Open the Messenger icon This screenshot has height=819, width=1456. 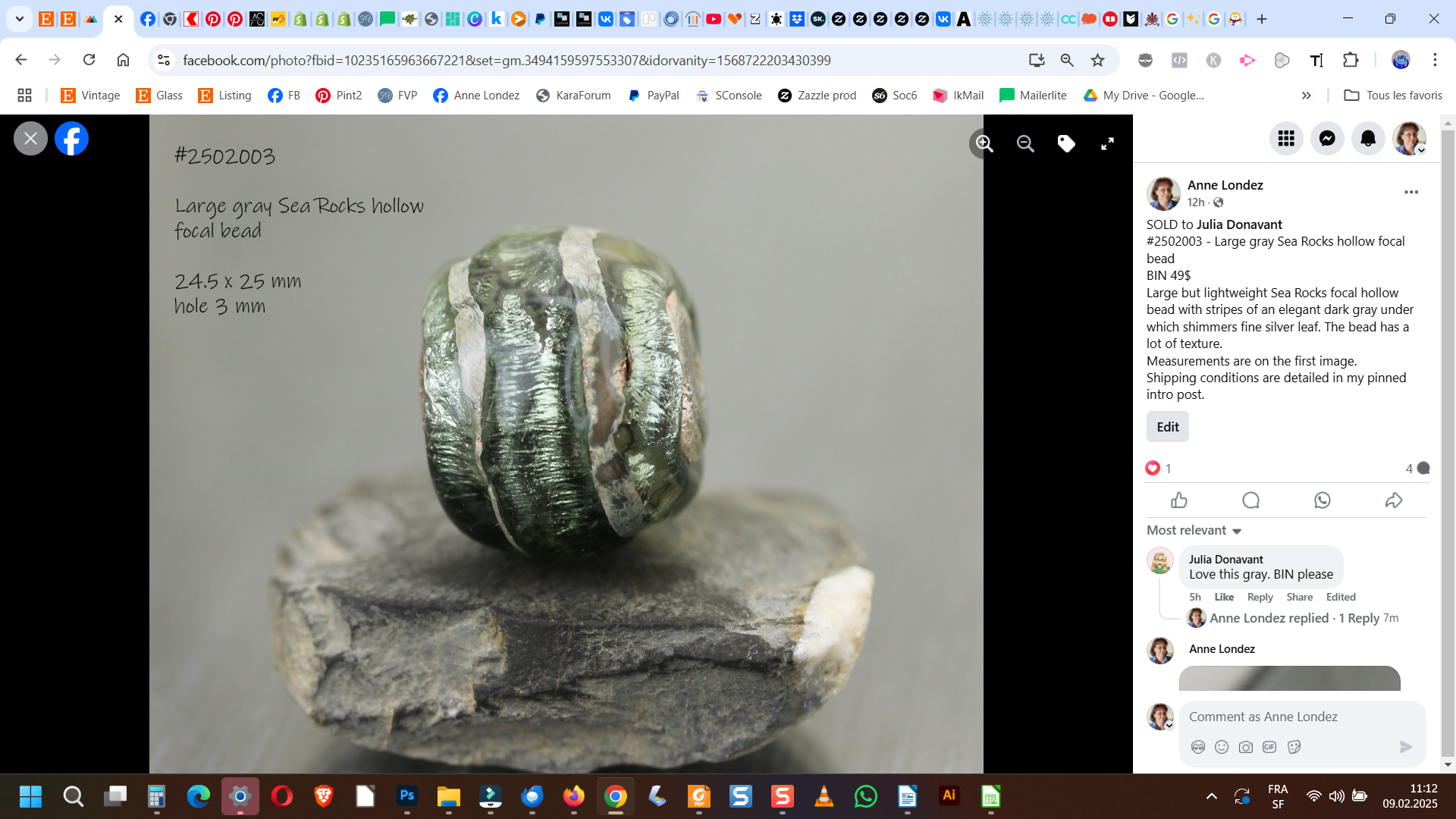[1327, 138]
